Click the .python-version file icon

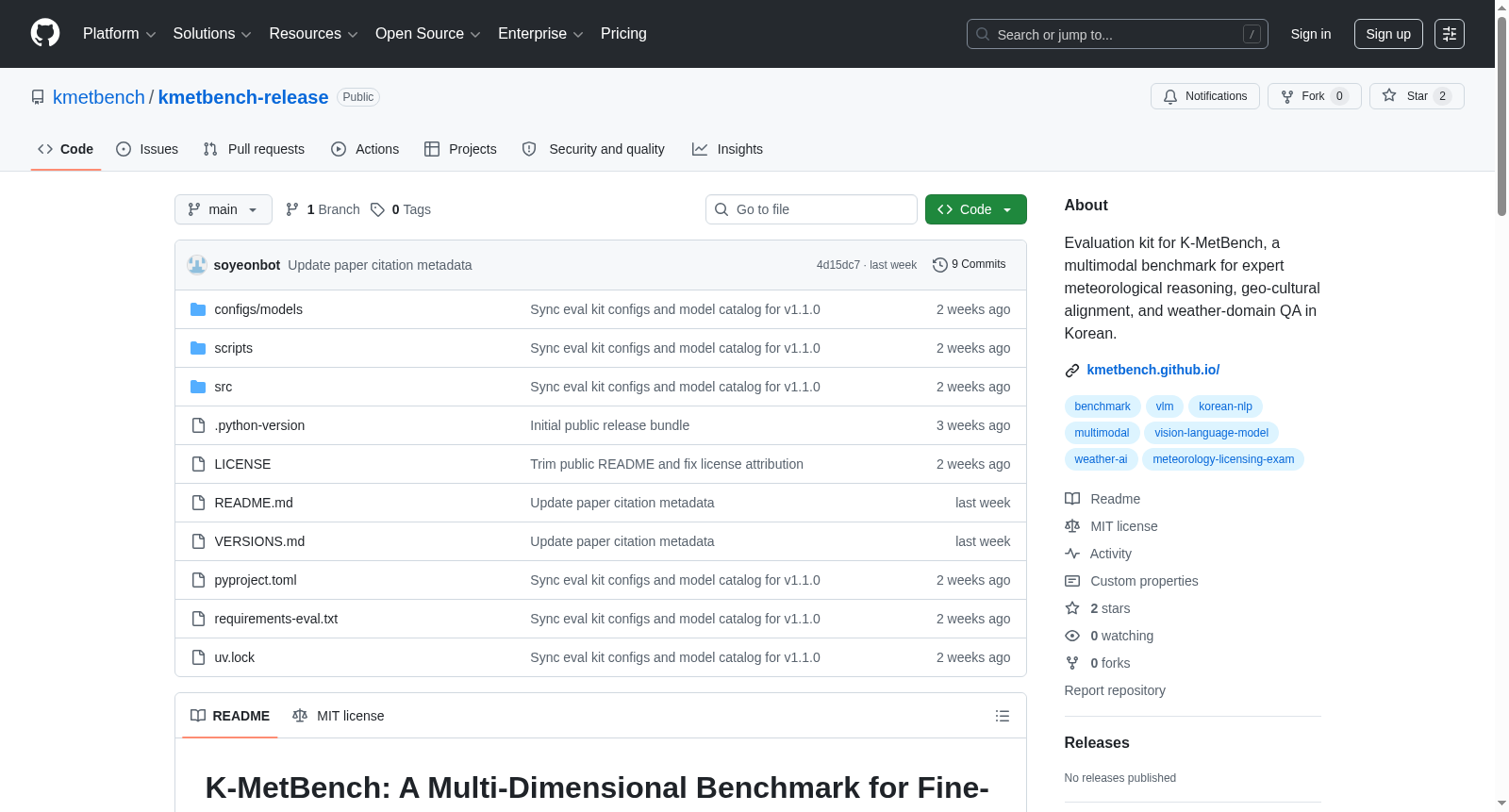click(x=198, y=425)
